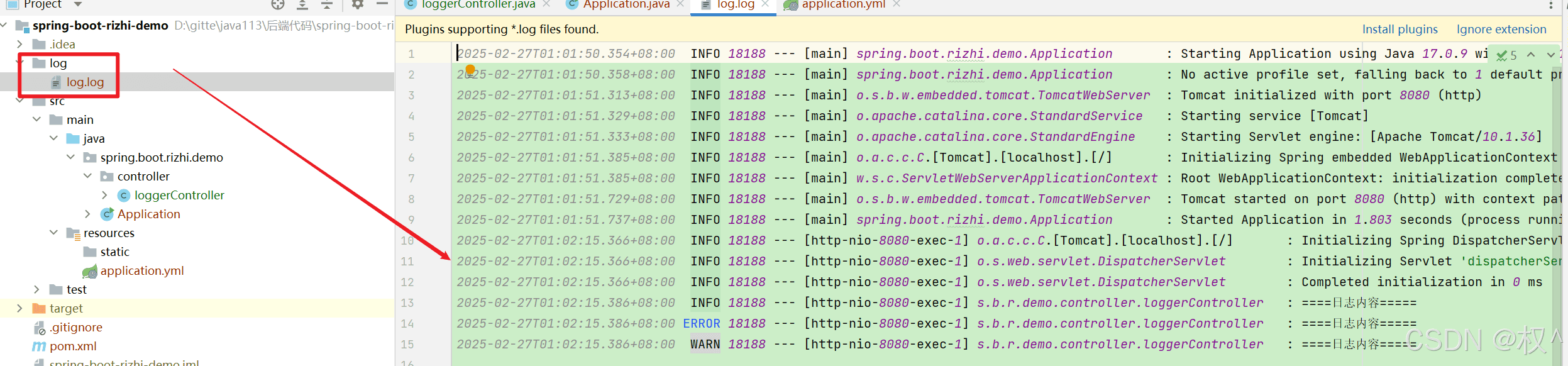
Task: Select the static folder
Action: coord(114,252)
